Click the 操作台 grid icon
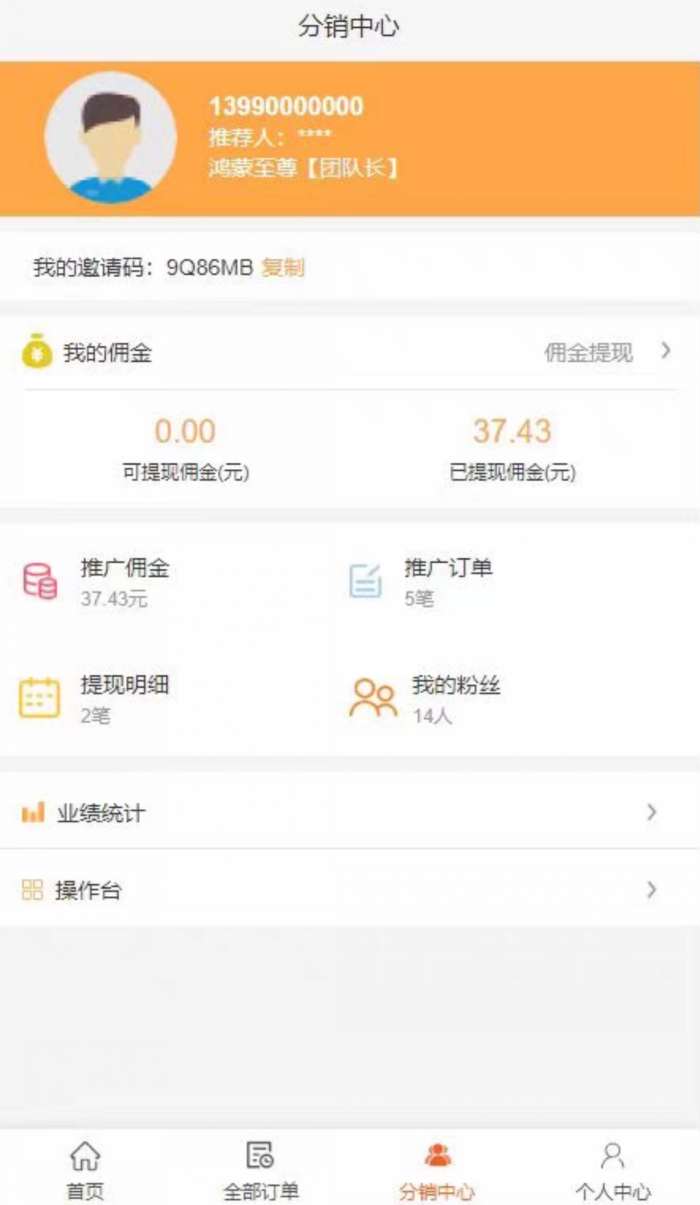This screenshot has height=1205, width=700. coord(33,890)
